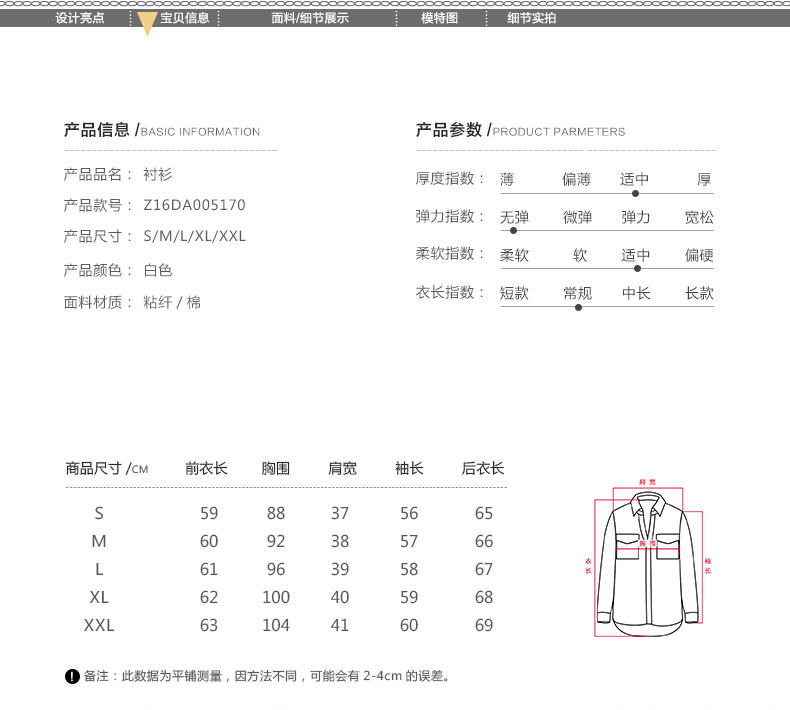Click the yellow triangle marker under 宝贝信息
Screen dimensions: 790x710
coord(147,27)
